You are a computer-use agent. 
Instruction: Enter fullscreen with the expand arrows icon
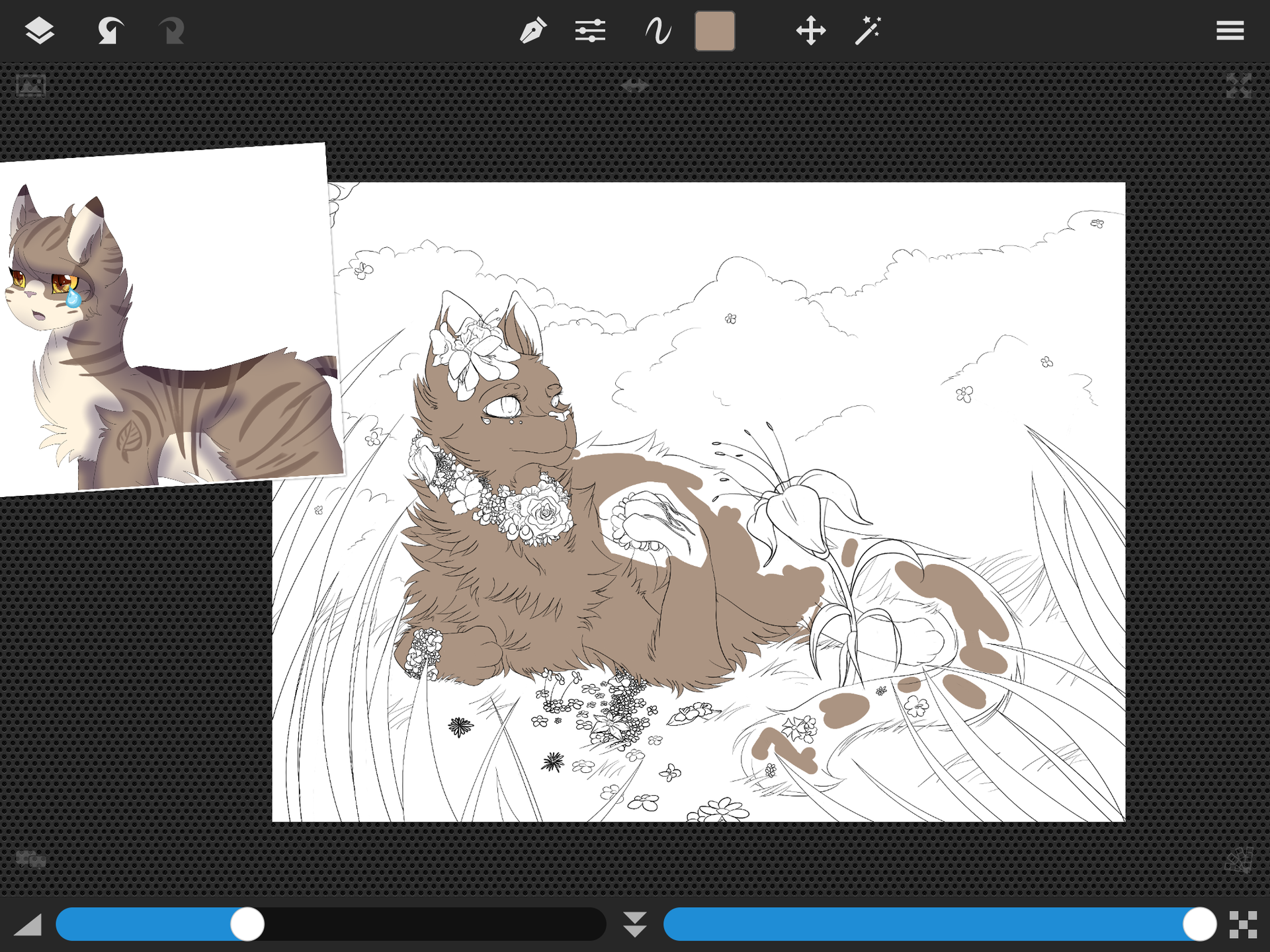pos(1238,86)
